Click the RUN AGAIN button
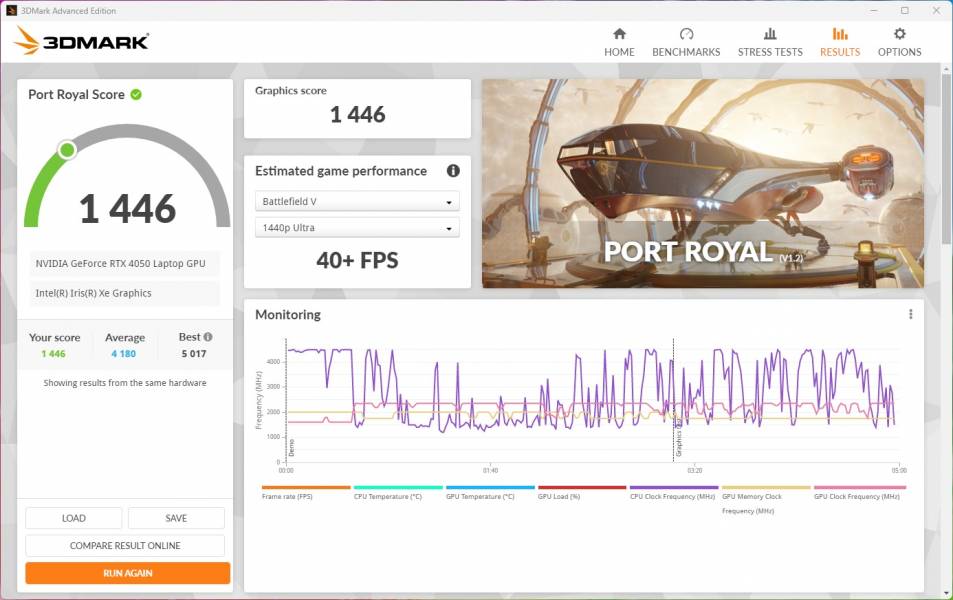Viewport: 953px width, 600px height. pyautogui.click(x=128, y=573)
